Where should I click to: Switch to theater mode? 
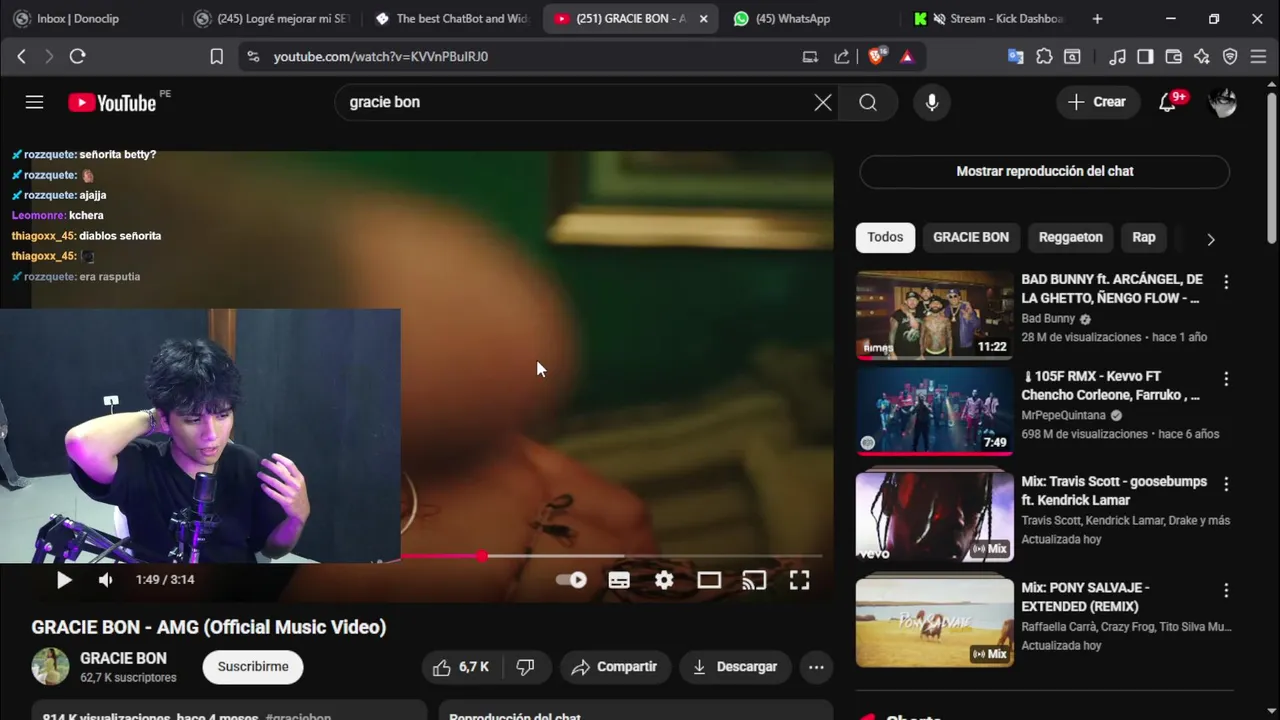click(x=709, y=580)
